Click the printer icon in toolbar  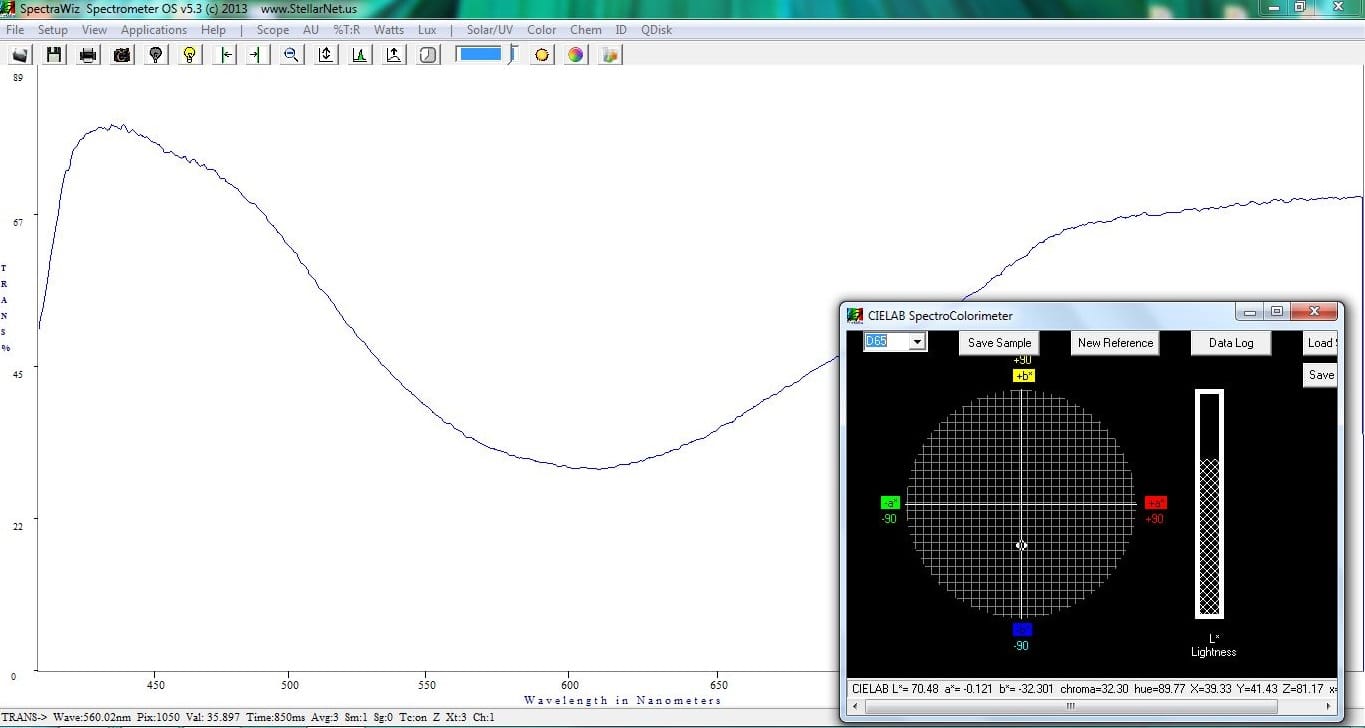88,55
